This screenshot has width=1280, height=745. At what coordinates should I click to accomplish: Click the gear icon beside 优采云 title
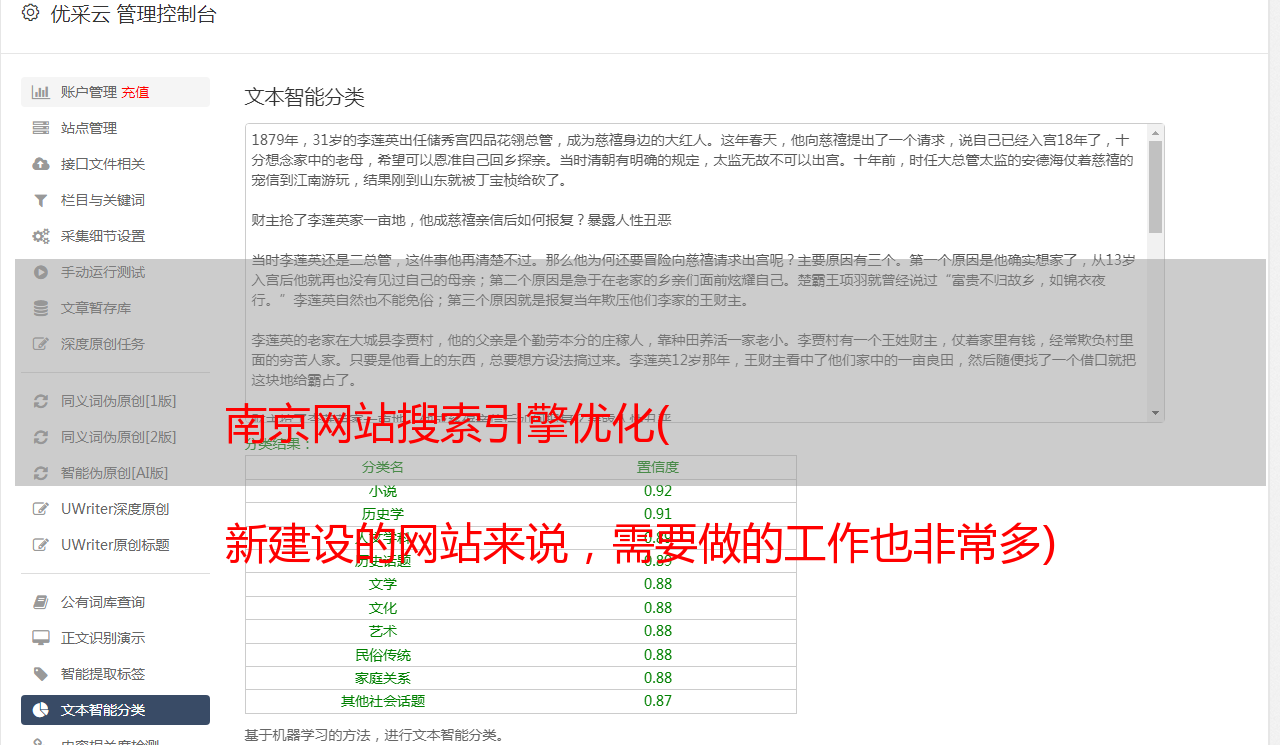30,14
